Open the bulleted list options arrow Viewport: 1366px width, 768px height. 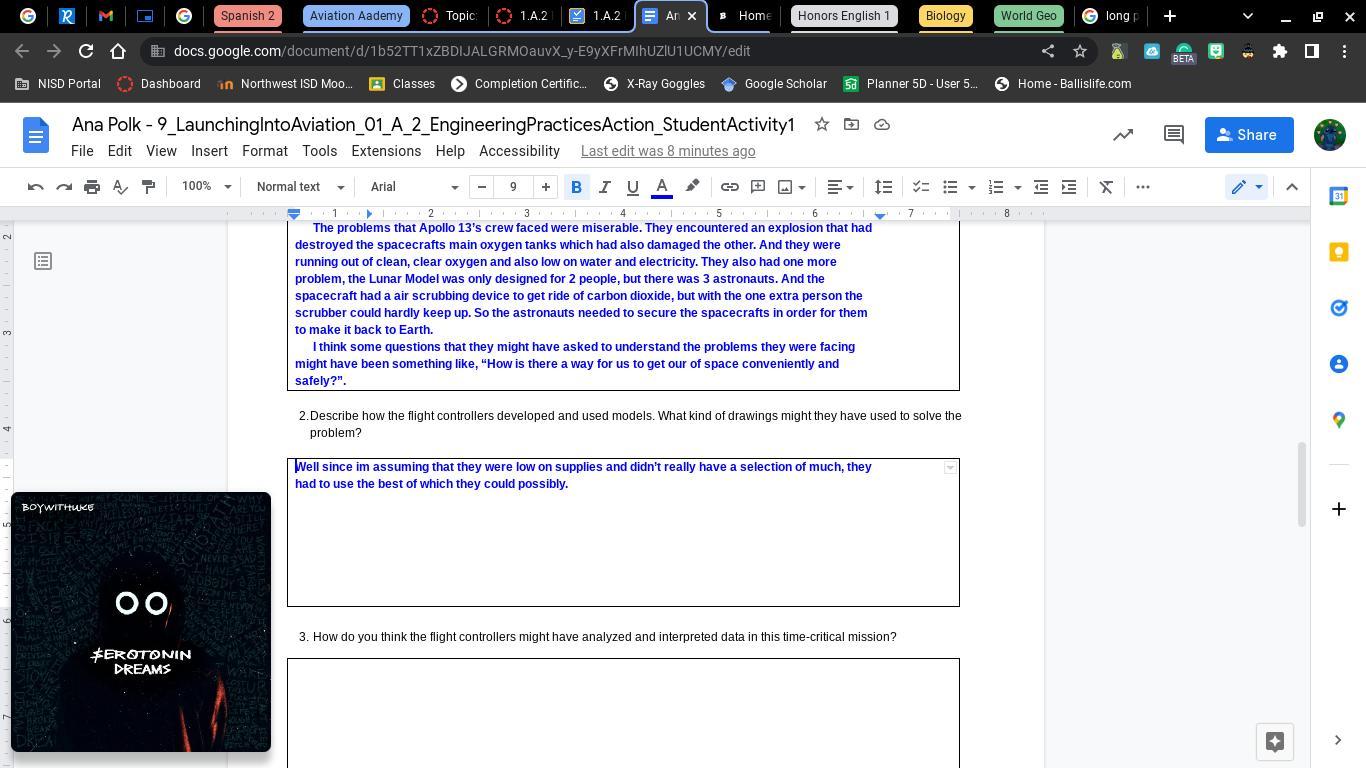pyautogui.click(x=971, y=187)
